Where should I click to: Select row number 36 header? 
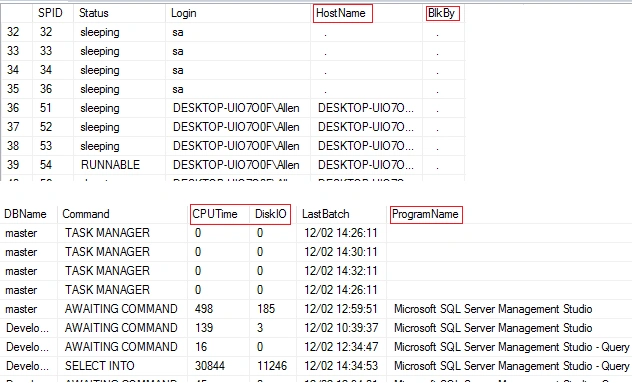[13, 108]
